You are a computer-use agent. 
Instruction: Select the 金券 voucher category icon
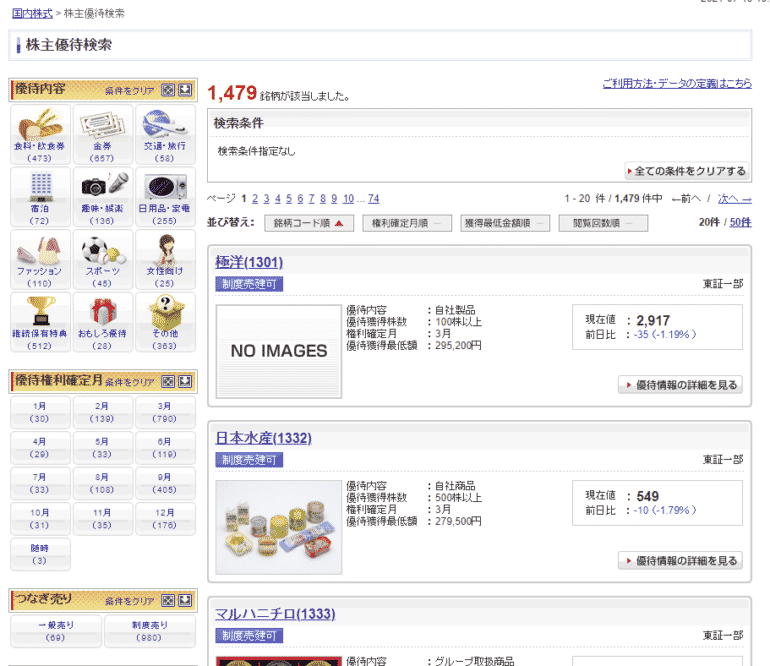tap(102, 134)
